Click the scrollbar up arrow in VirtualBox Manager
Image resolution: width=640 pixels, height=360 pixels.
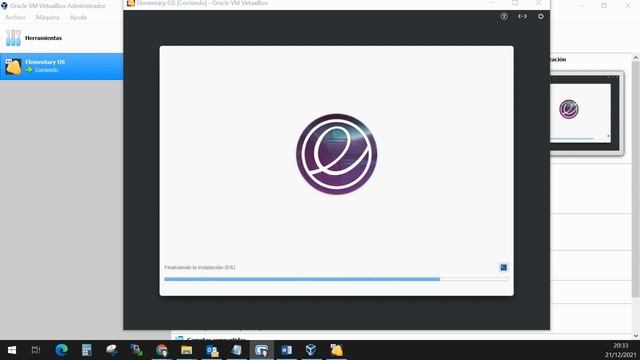[x=636, y=58]
